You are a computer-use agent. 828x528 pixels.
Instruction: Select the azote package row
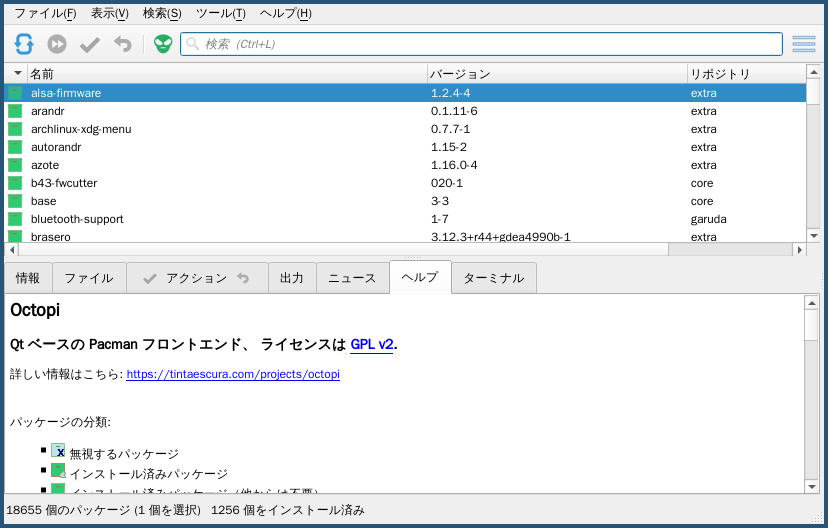406,165
